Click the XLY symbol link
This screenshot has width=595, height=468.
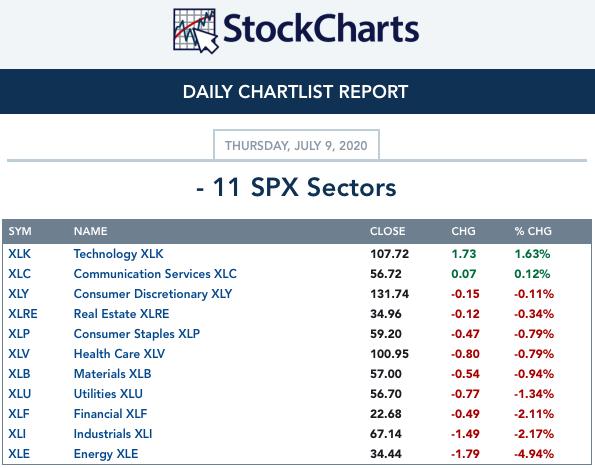19,294
